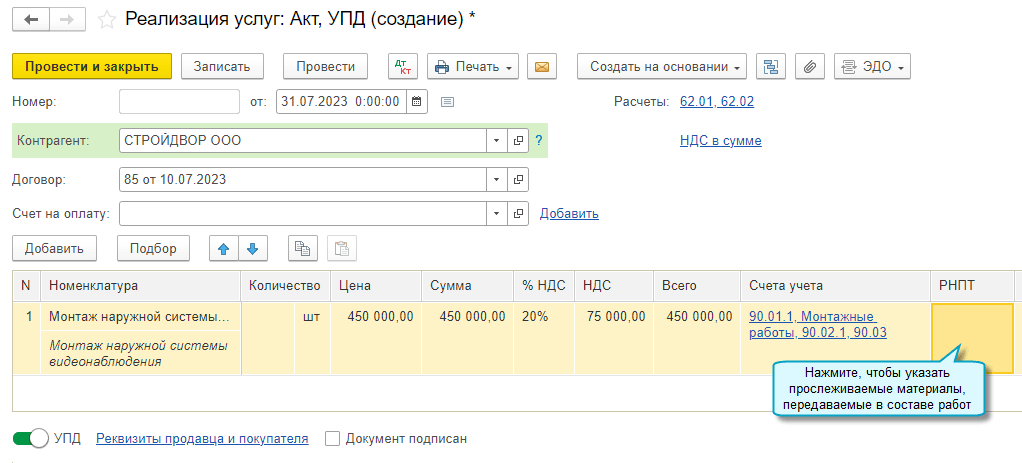The width and height of the screenshot is (1022, 463).
Task: Move the row up with the arrow
Action: click(223, 248)
